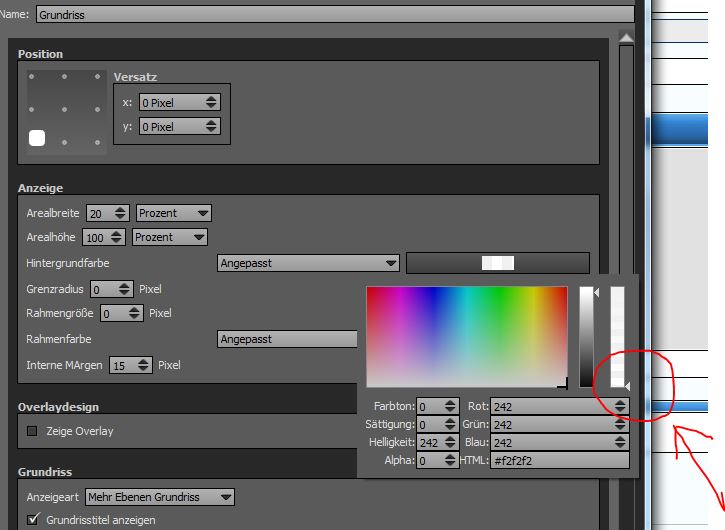
Task: Click the Interne Margen stepper arrows
Action: click(144, 365)
